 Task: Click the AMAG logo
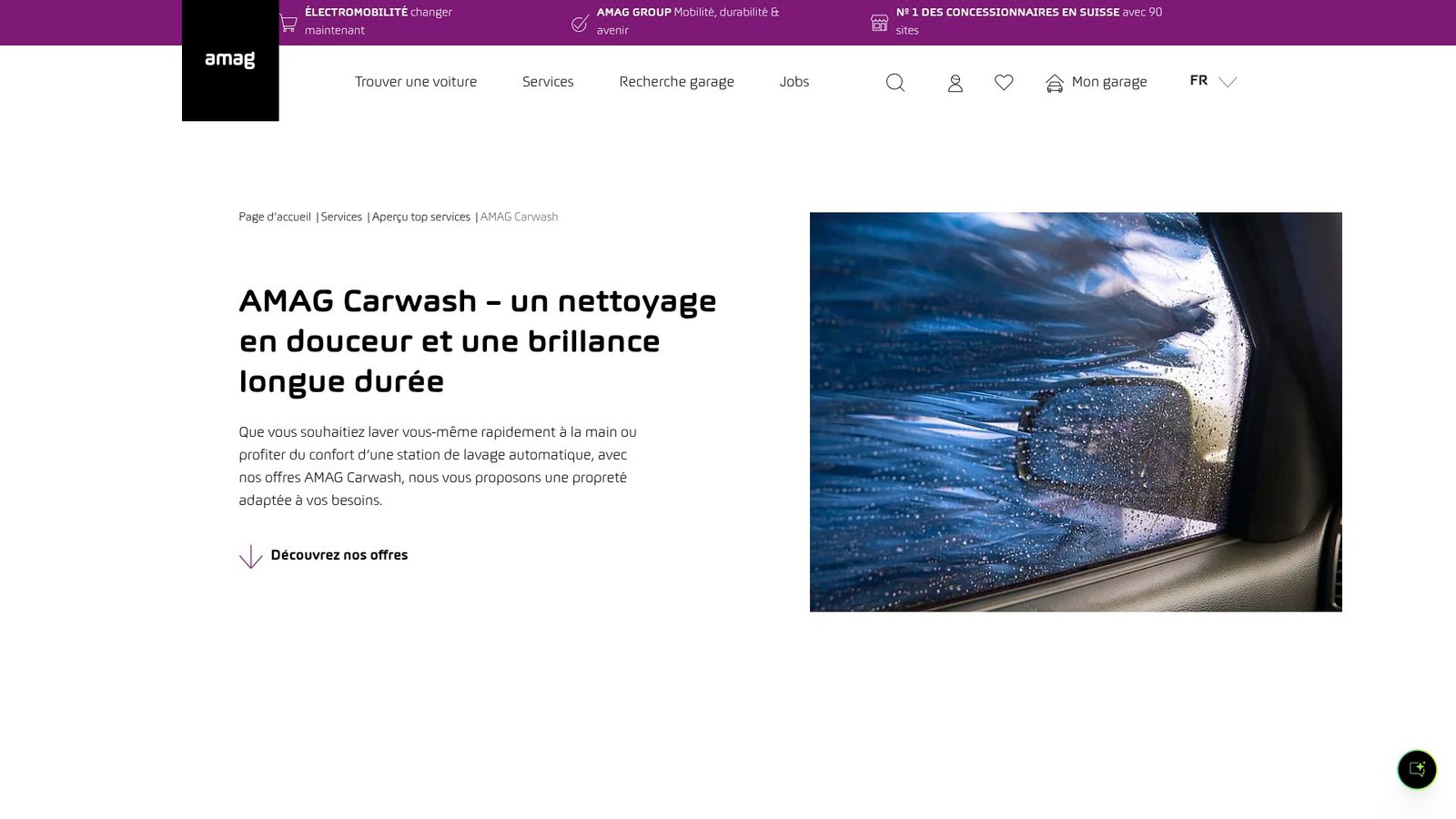(x=229, y=59)
